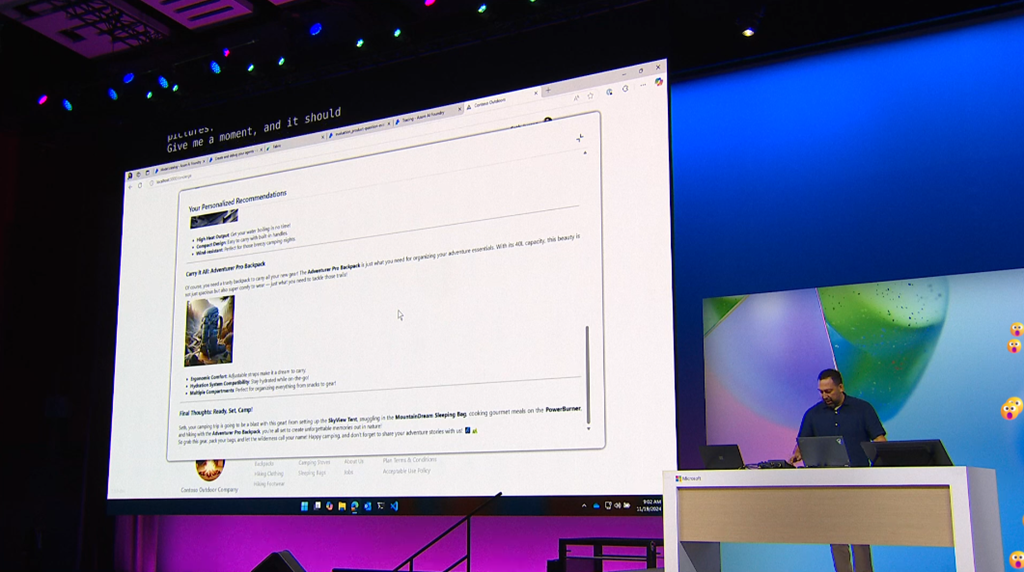Click Carry It All: Adventurer Pro Backpack heading

[x=226, y=268]
